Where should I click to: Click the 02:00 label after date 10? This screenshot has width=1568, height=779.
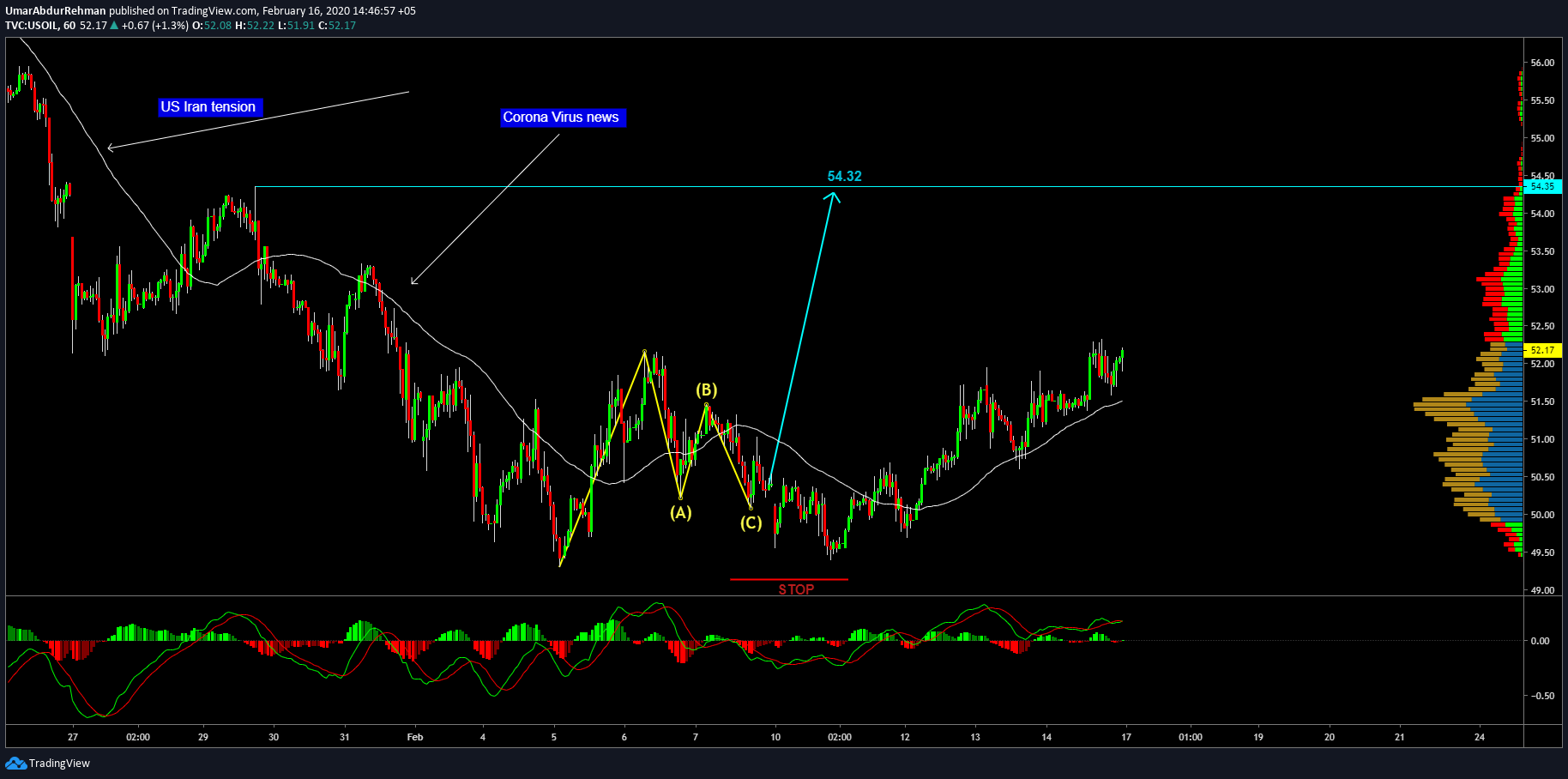click(x=840, y=737)
